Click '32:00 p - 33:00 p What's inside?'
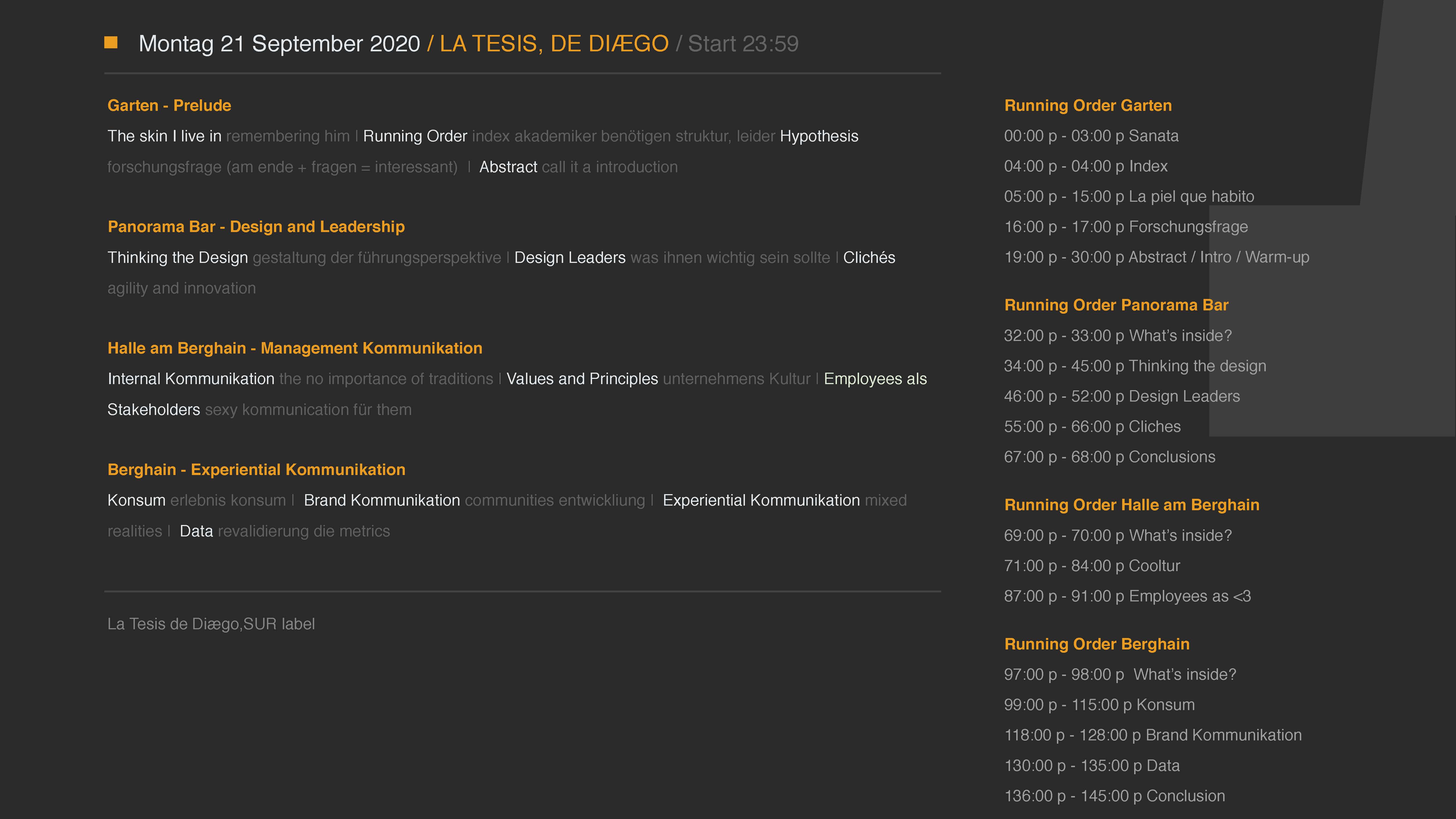Viewport: 1456px width, 819px height. click(1118, 336)
